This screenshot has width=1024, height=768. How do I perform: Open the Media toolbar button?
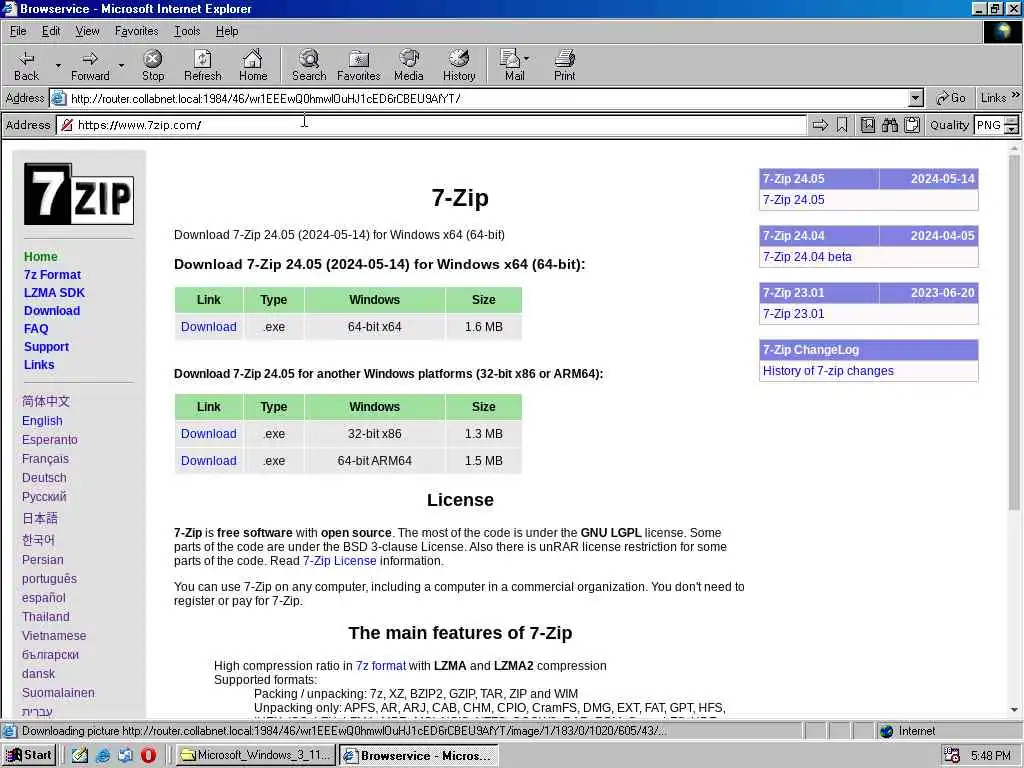pyautogui.click(x=409, y=65)
